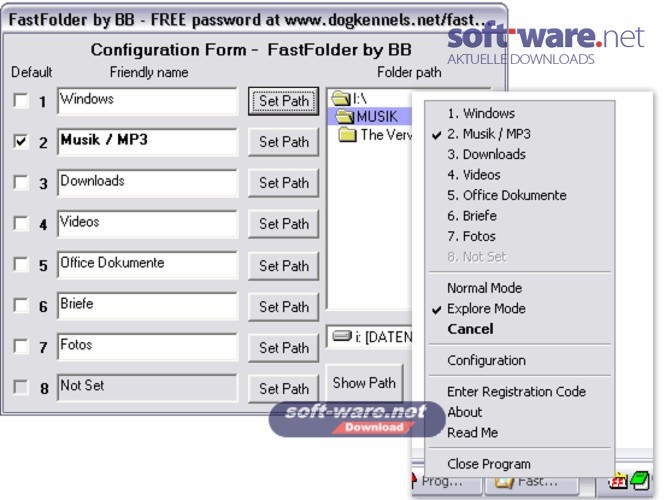Click the Office Dokumente friendly name field
Image resolution: width=665 pixels, height=500 pixels.
pos(147,265)
